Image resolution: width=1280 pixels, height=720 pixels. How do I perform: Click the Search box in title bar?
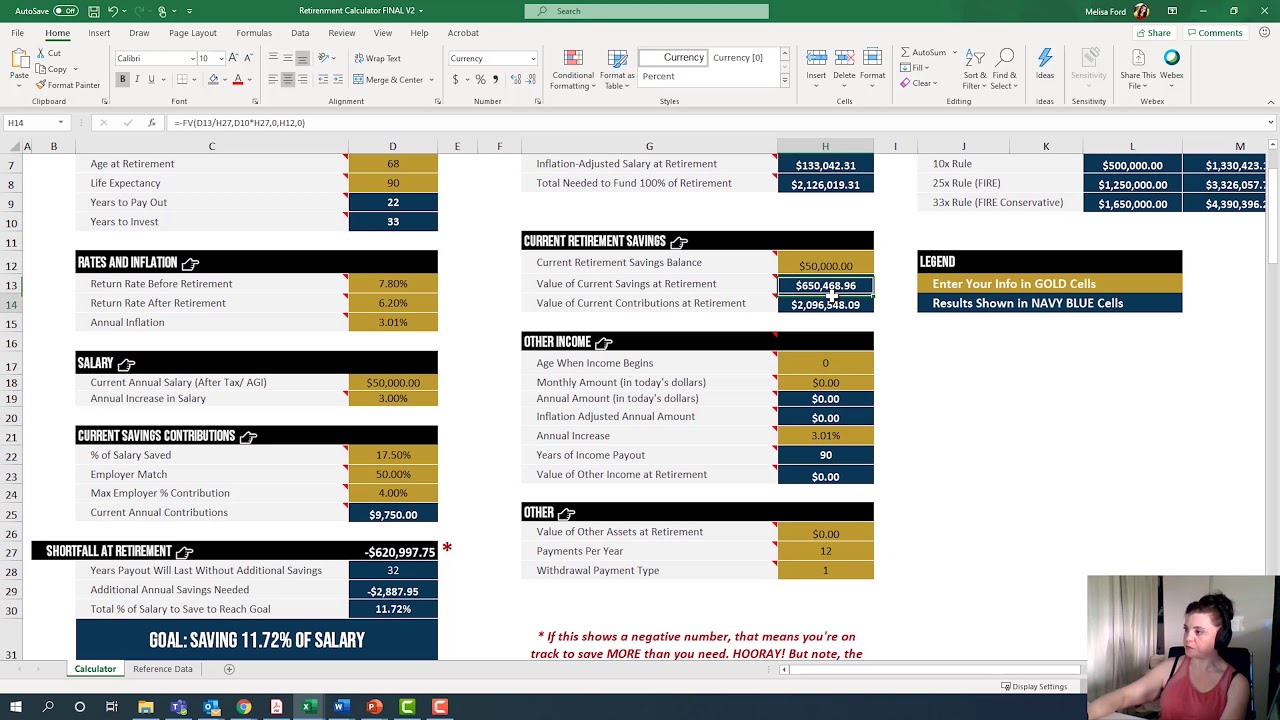click(647, 11)
